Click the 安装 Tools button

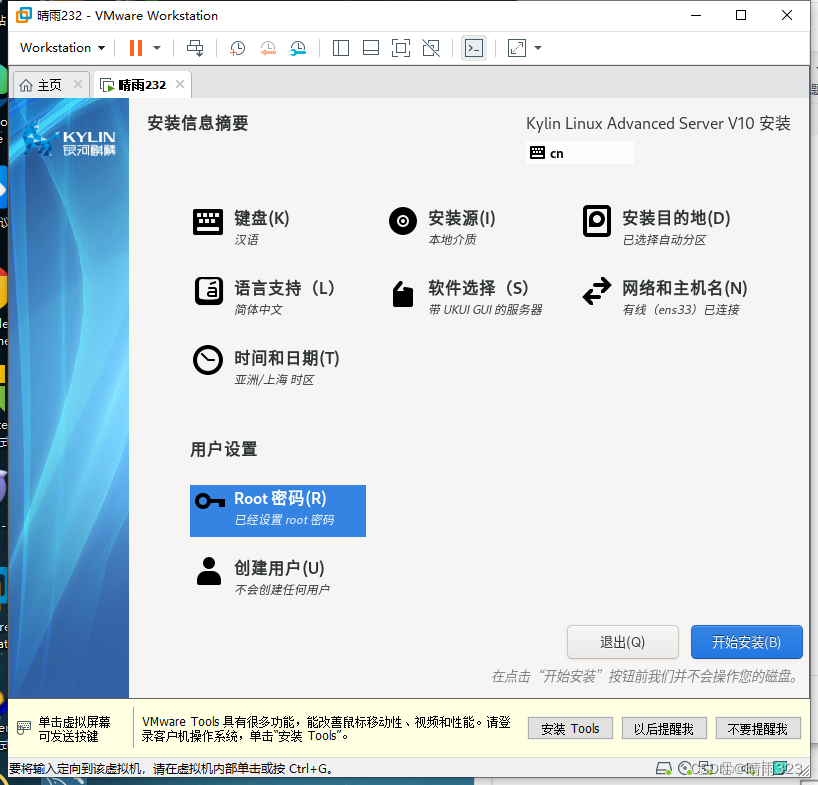tap(570, 728)
